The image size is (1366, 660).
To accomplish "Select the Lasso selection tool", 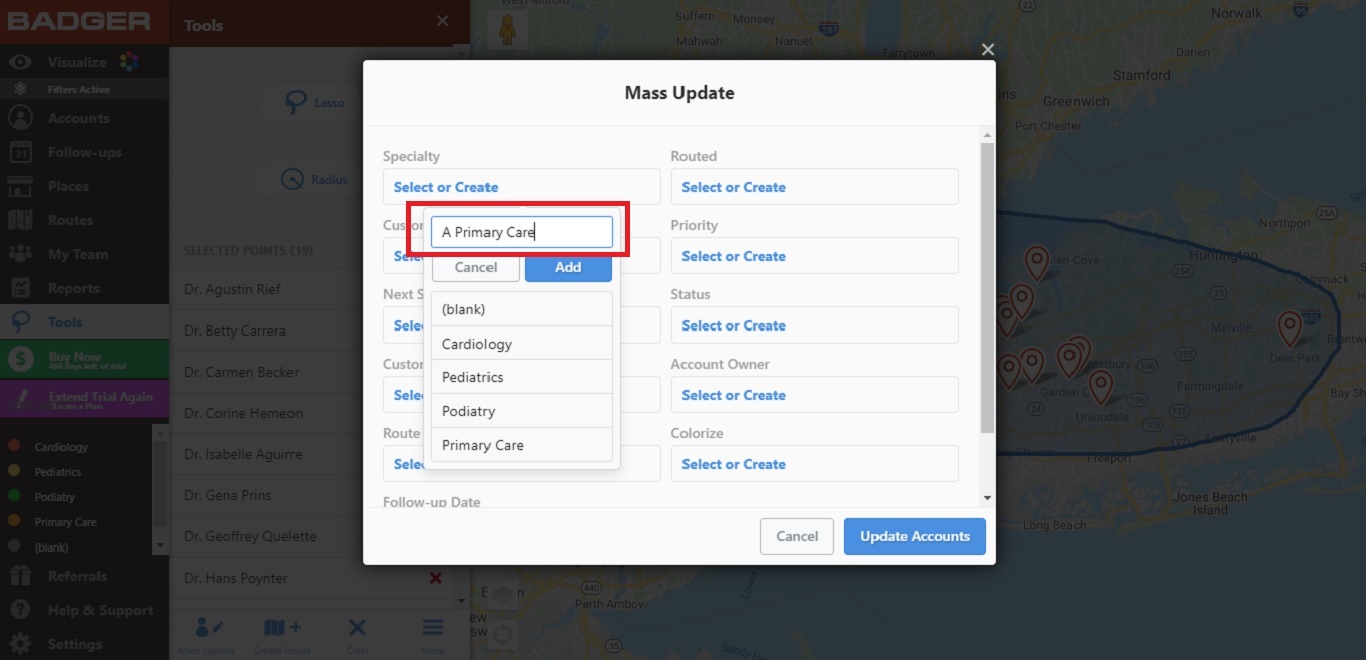I will (x=316, y=102).
